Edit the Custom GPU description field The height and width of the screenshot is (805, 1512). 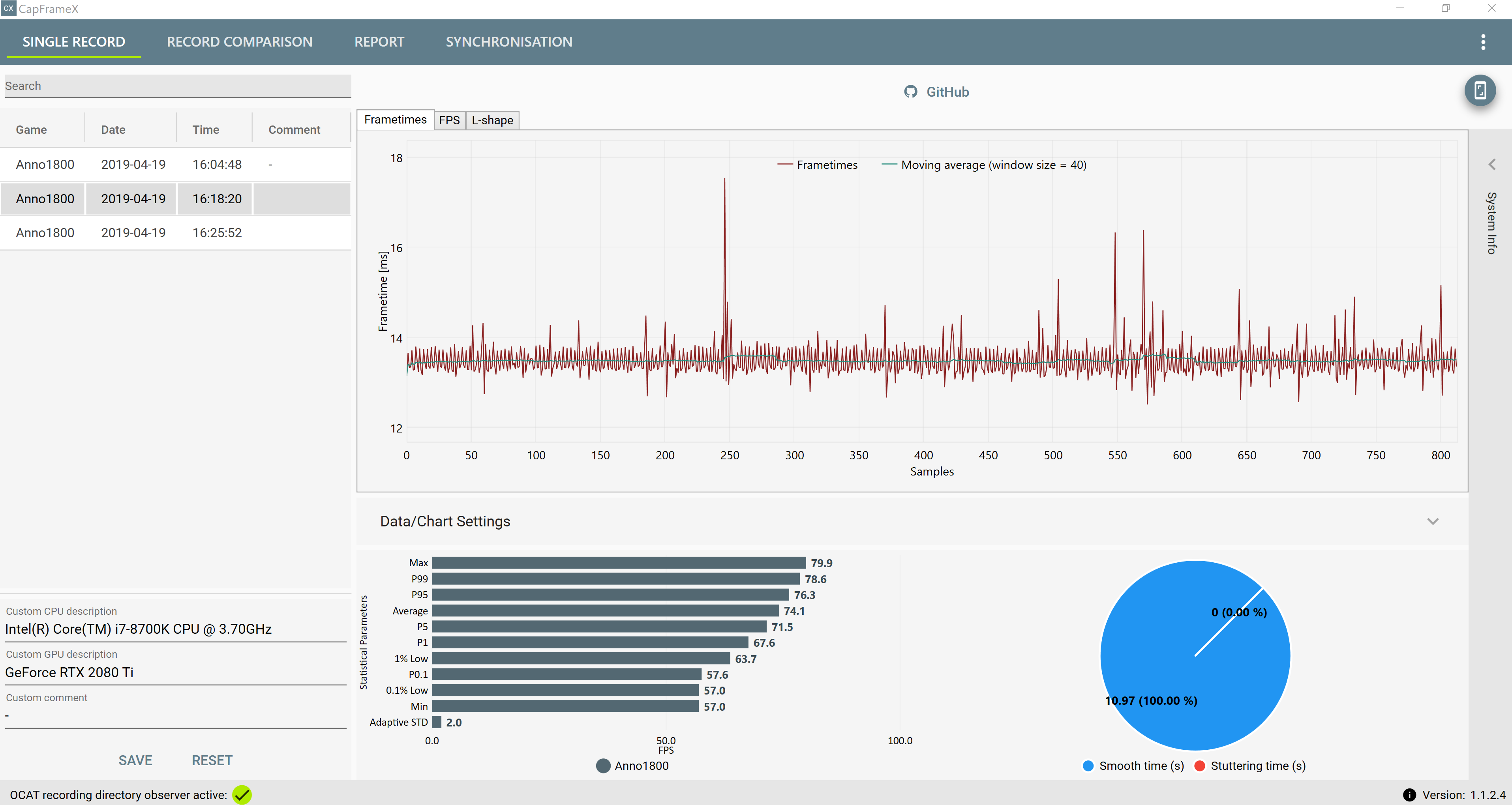click(x=176, y=672)
